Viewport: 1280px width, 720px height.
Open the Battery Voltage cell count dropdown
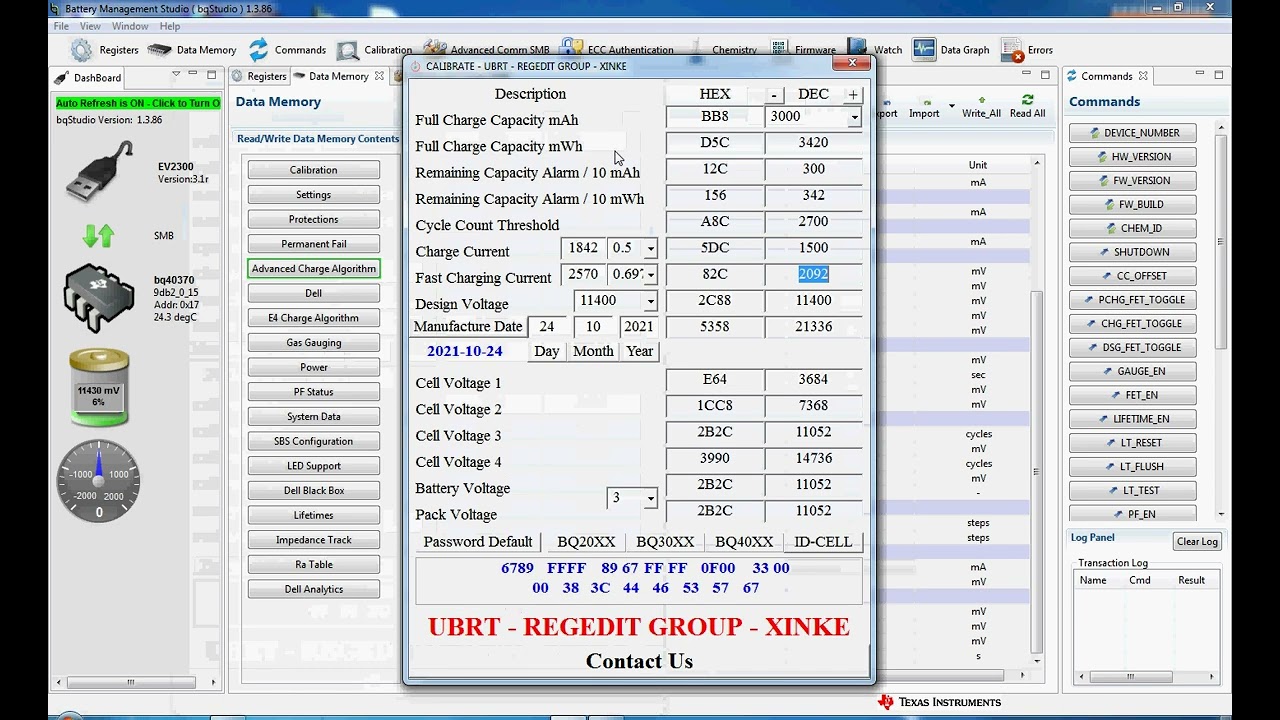pos(651,498)
